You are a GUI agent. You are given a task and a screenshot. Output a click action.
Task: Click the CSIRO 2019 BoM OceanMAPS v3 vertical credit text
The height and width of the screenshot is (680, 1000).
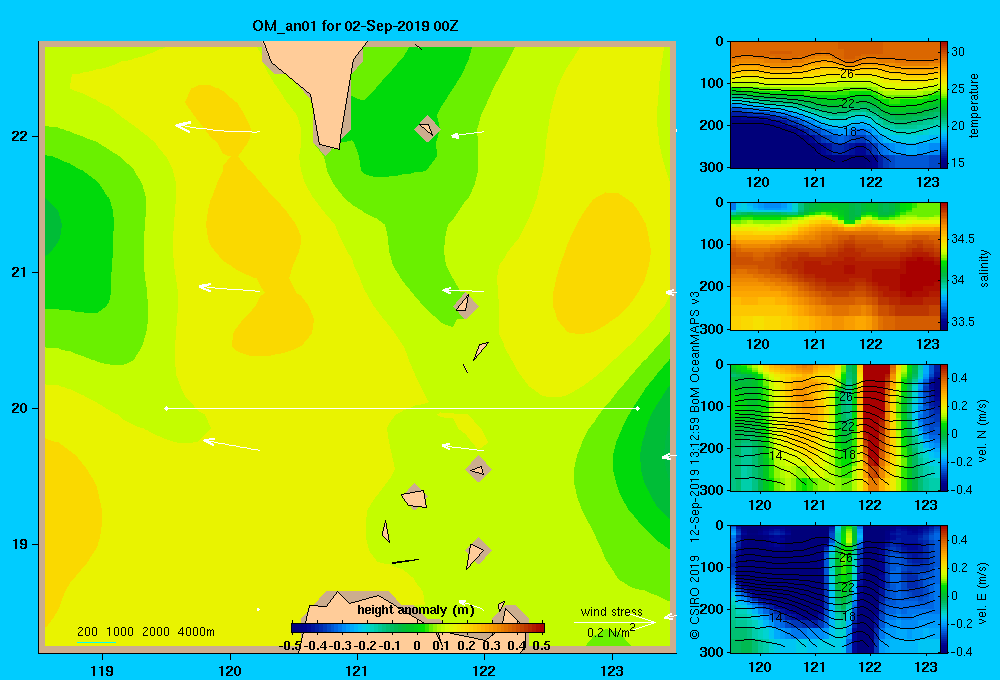695,466
